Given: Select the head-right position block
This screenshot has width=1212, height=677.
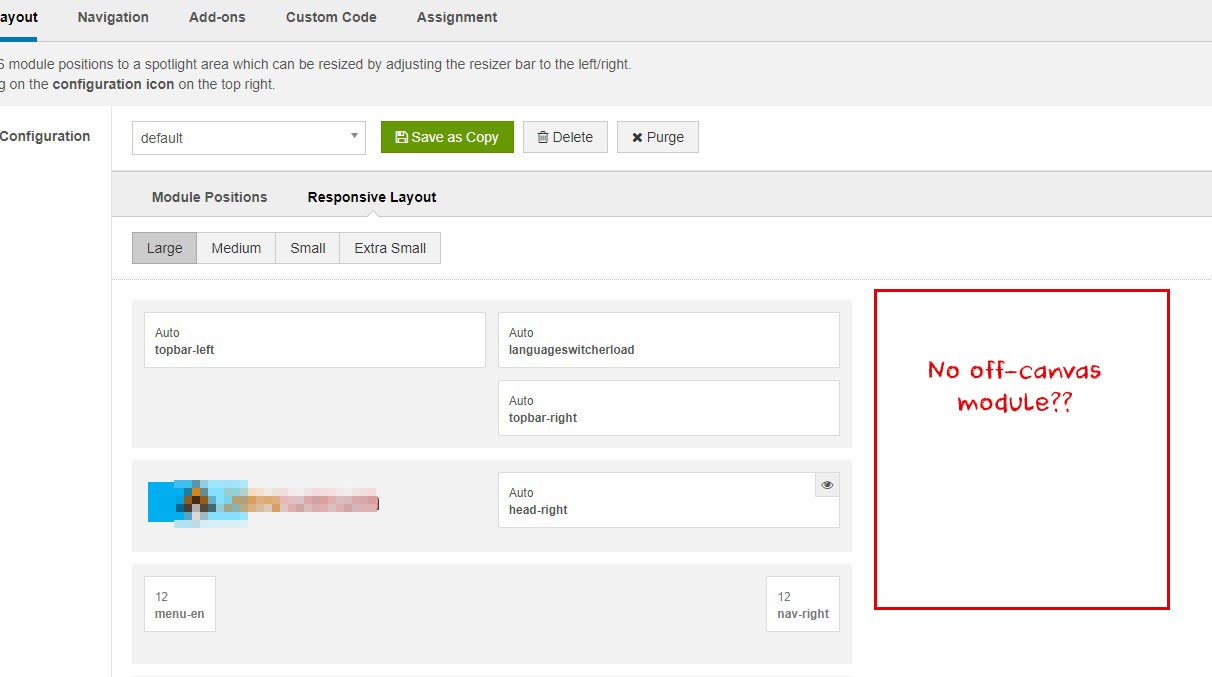Looking at the screenshot, I should (669, 500).
